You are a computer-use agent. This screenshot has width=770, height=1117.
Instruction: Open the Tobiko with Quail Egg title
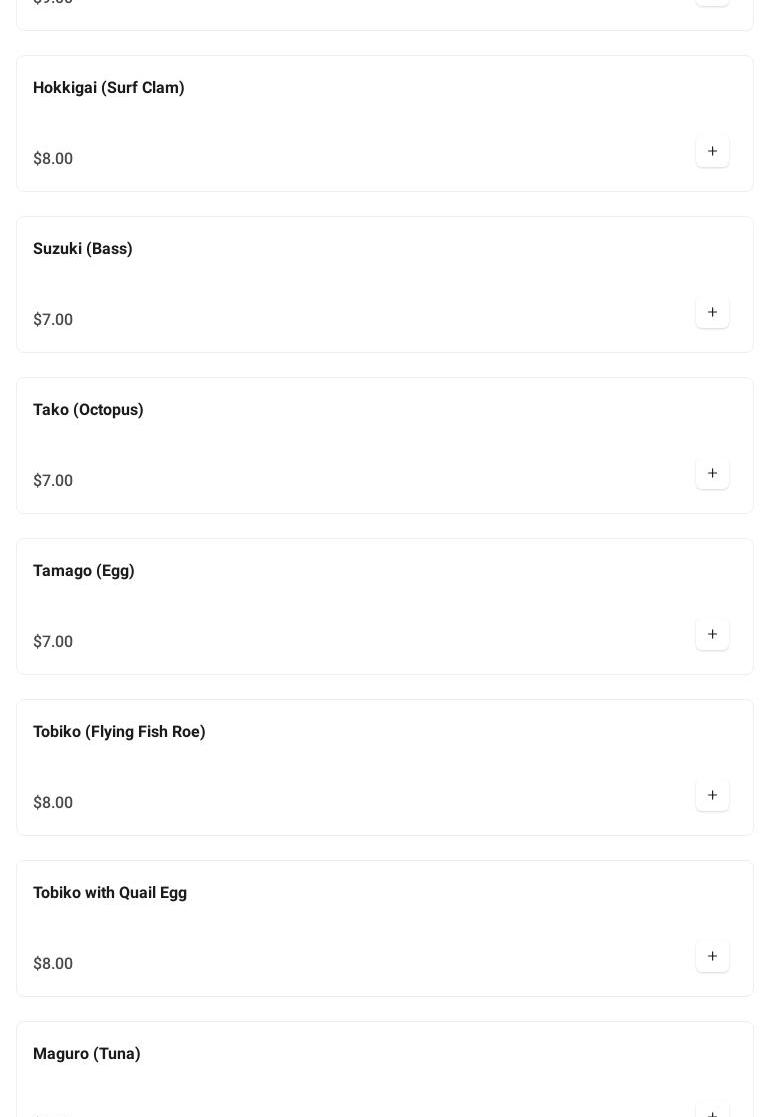tap(110, 893)
